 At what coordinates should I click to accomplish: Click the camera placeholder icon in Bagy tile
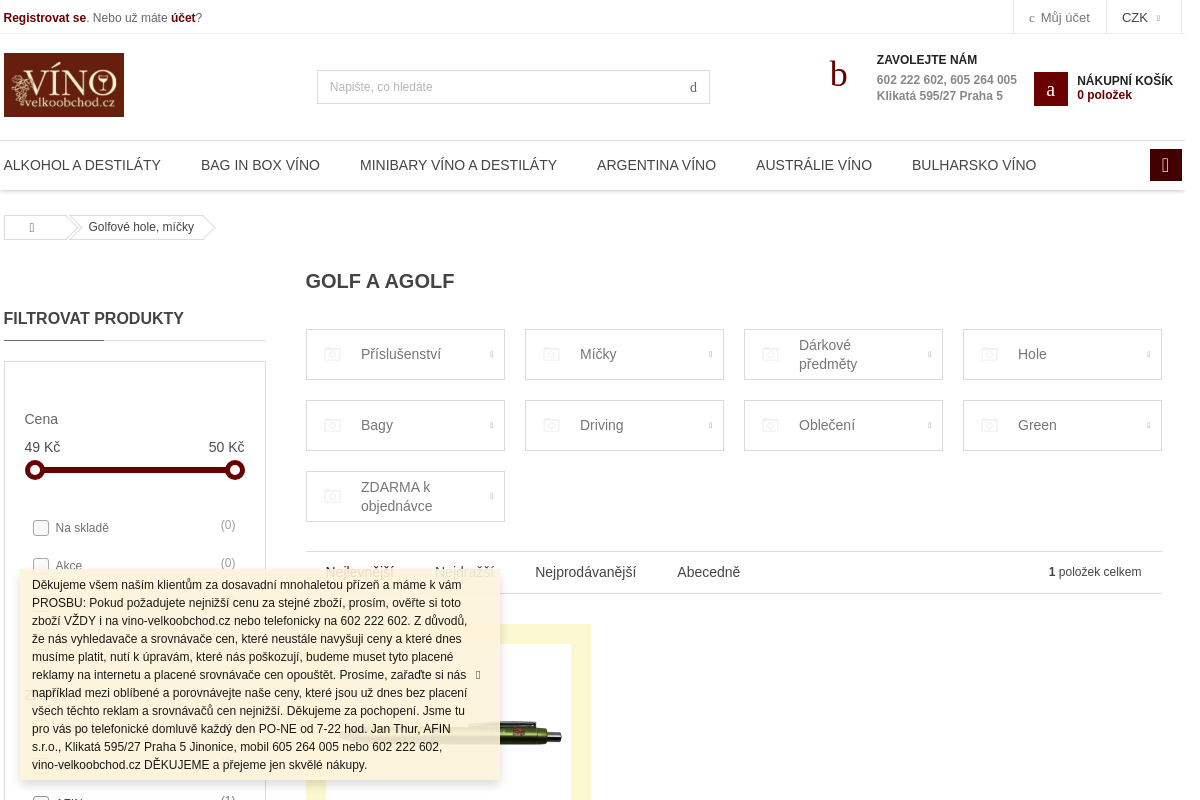(333, 425)
